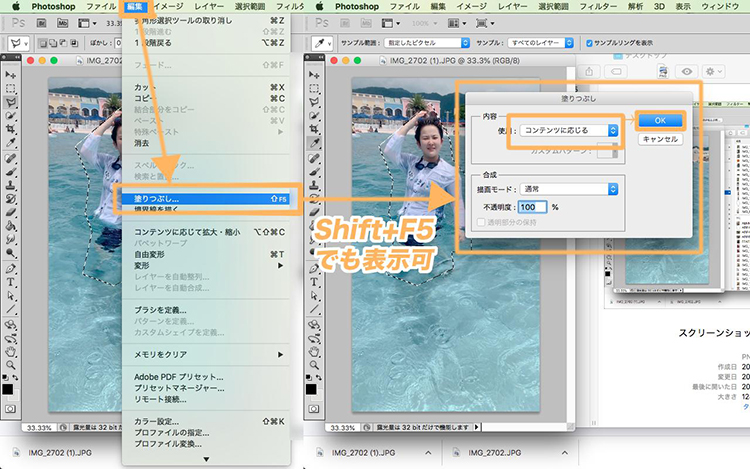This screenshot has width=750, height=469.
Task: Open サンプル dropdown すべてのレイヤー
Action: (540, 43)
